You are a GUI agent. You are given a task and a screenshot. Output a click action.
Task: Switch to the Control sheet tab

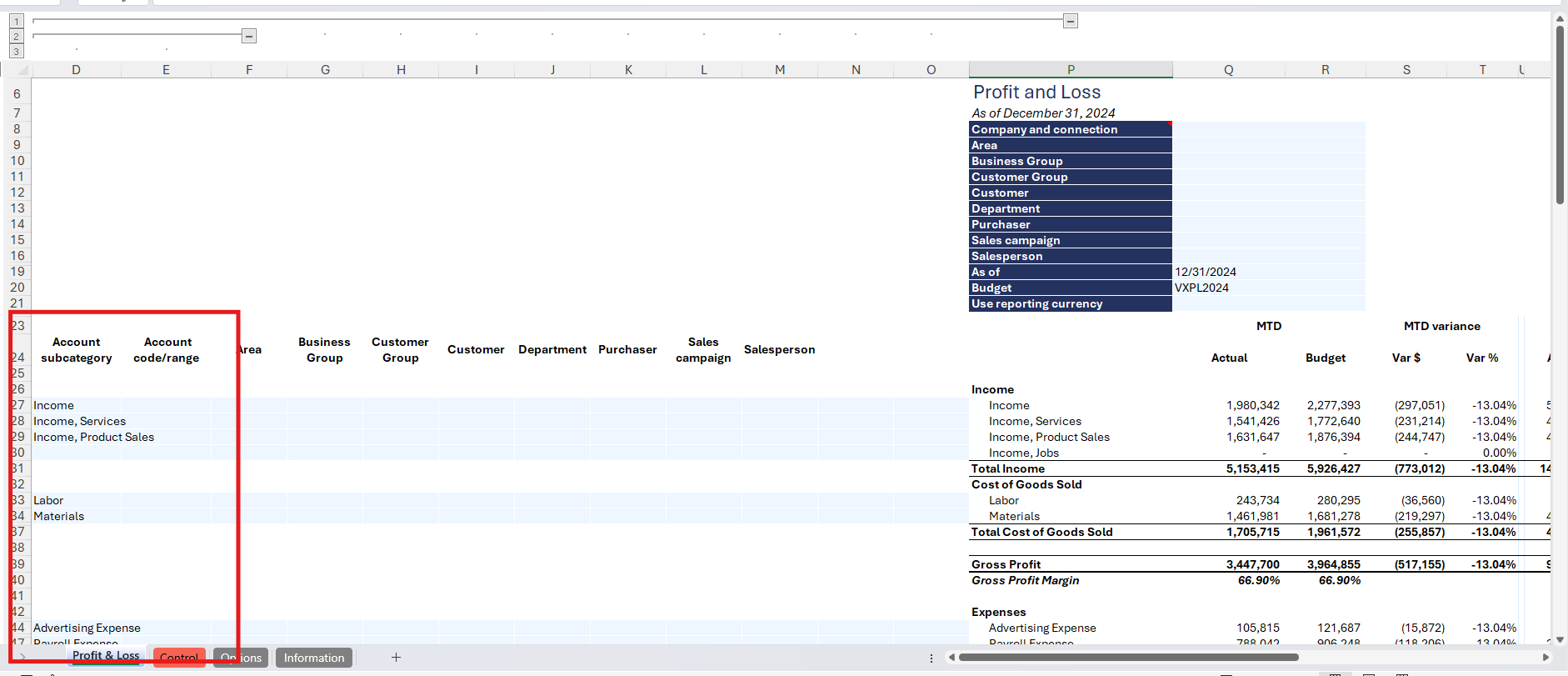tap(178, 658)
